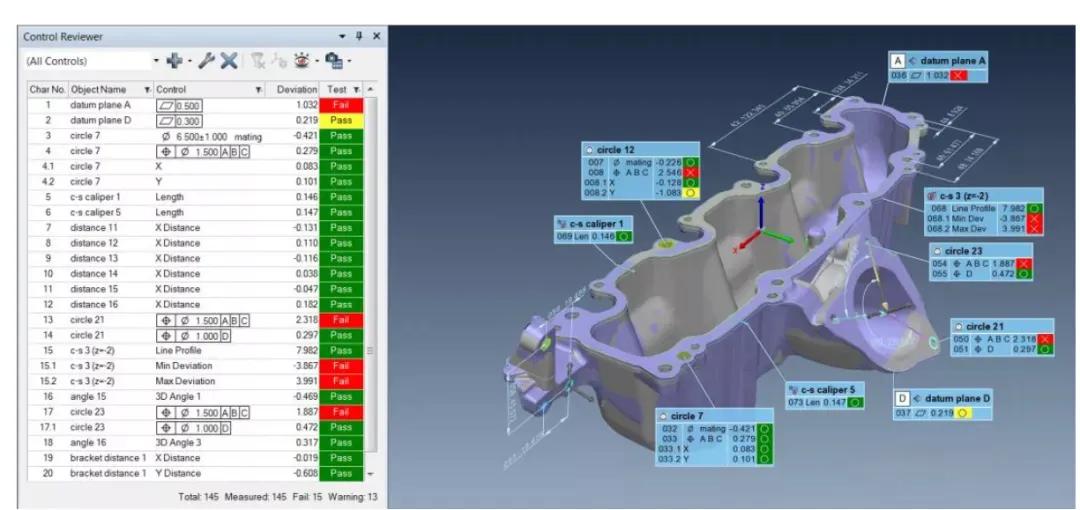Click the Line Profile control cell
The image size is (1080, 510).
178,350
